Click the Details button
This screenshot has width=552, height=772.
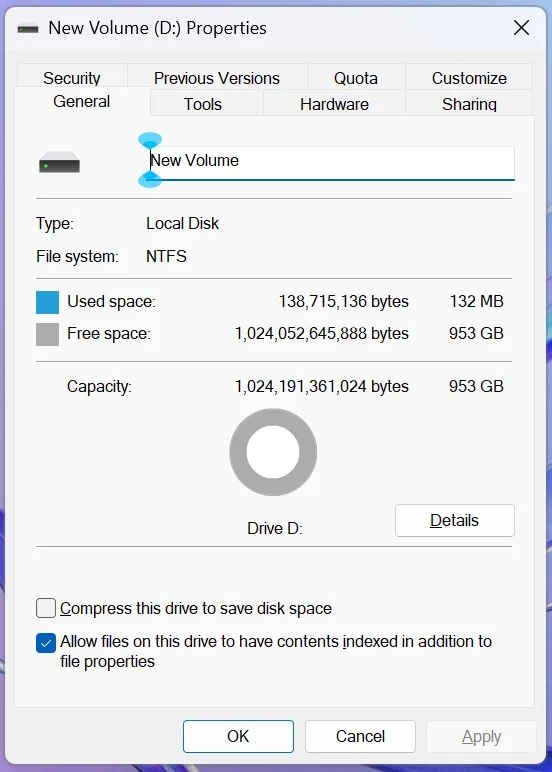(455, 520)
